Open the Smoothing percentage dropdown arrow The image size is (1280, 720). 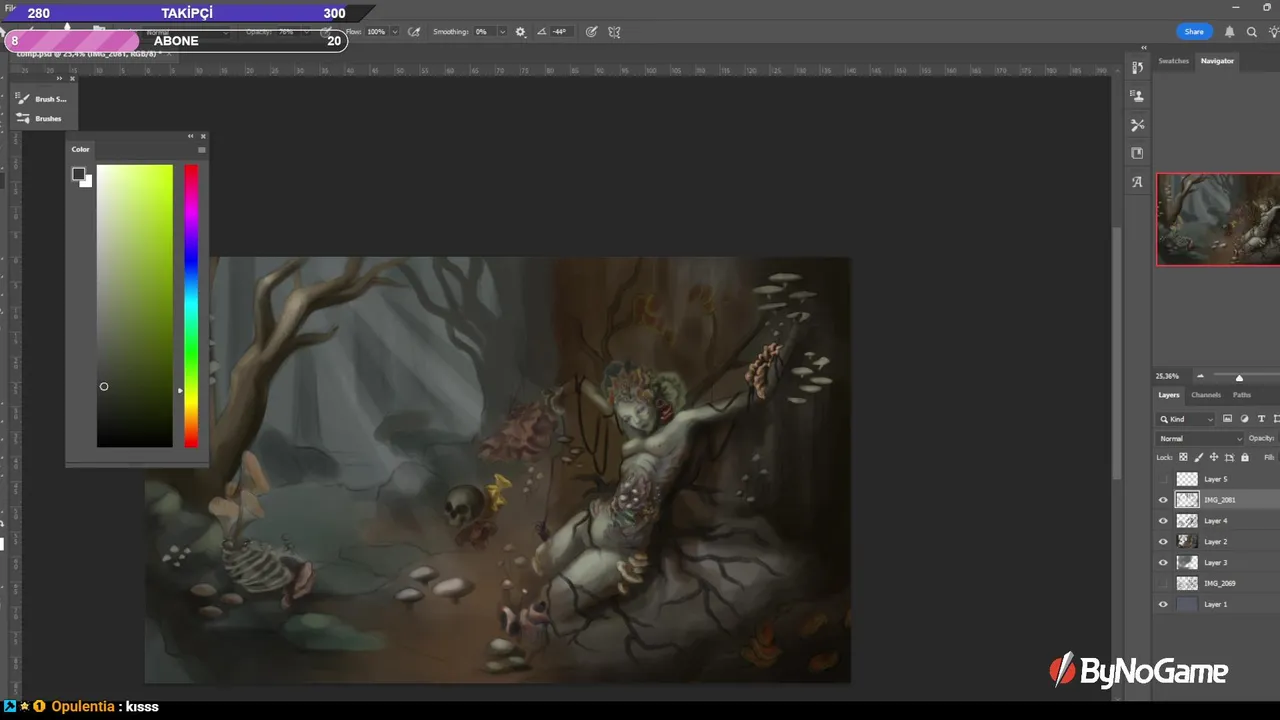tap(502, 32)
